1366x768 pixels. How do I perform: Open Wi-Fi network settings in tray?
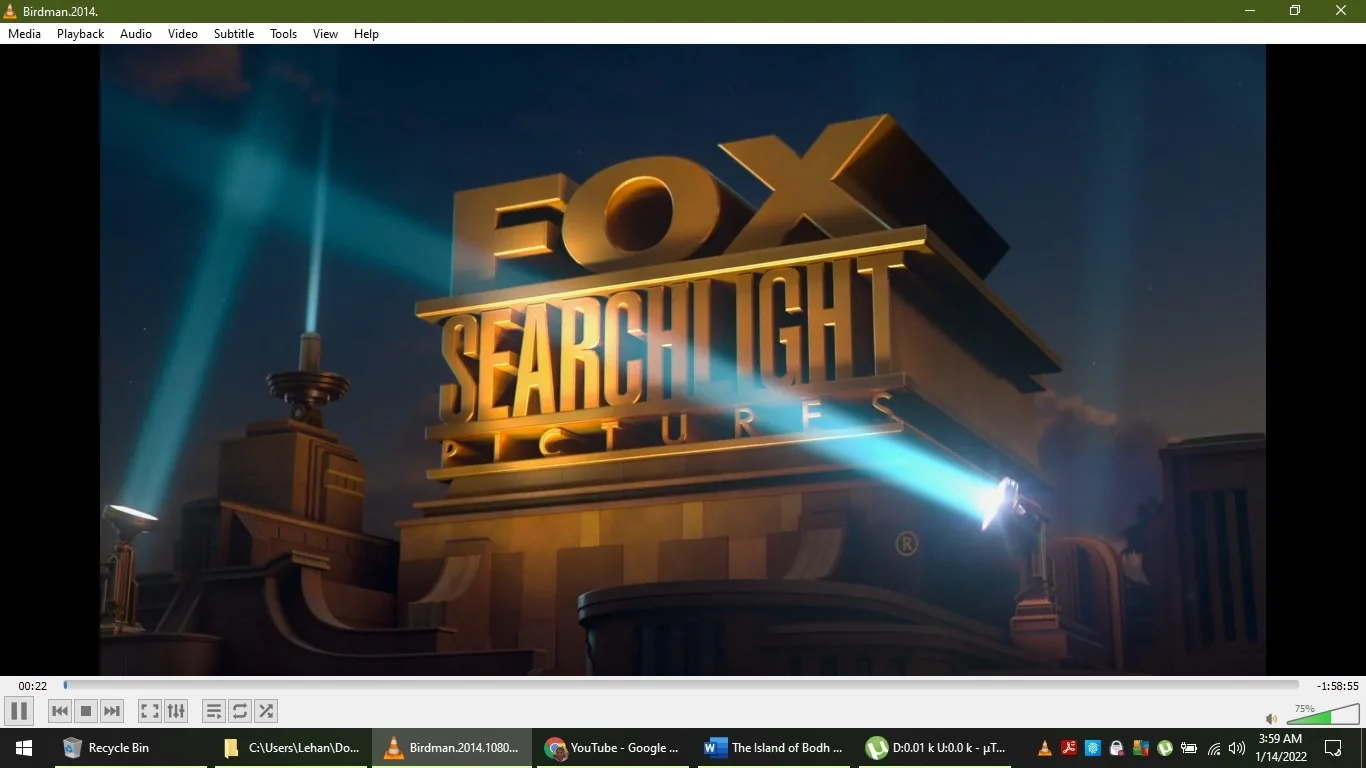[x=1214, y=748]
